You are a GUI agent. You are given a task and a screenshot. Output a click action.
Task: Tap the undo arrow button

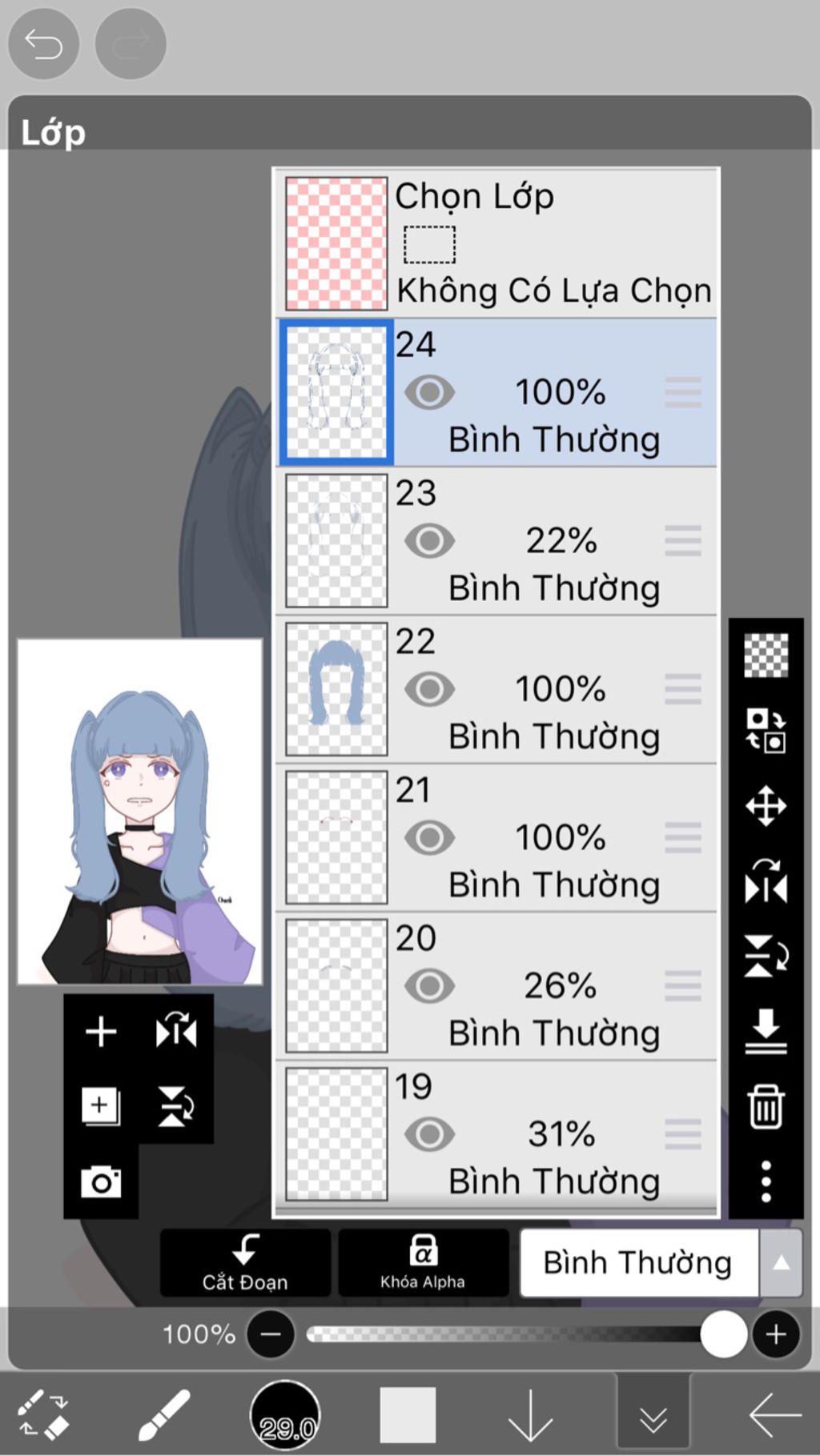tap(43, 43)
